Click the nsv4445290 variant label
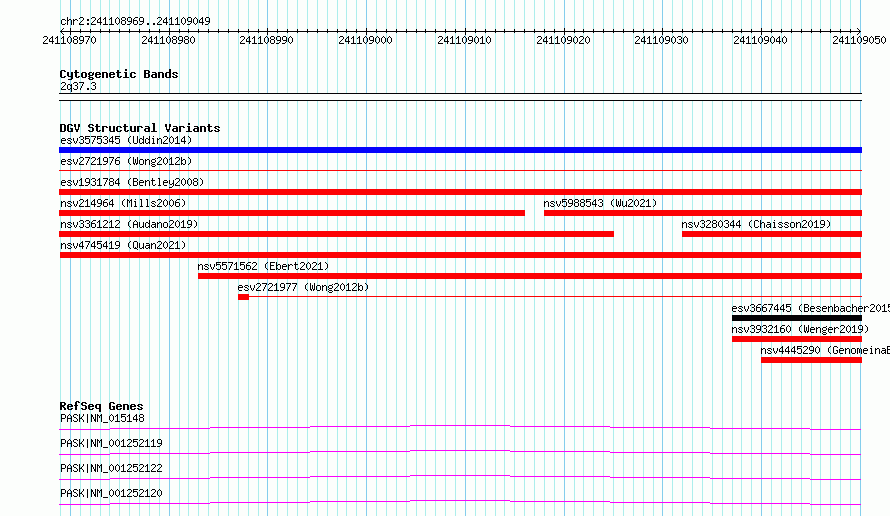Image resolution: width=890 pixels, height=516 pixels. (x=825, y=350)
